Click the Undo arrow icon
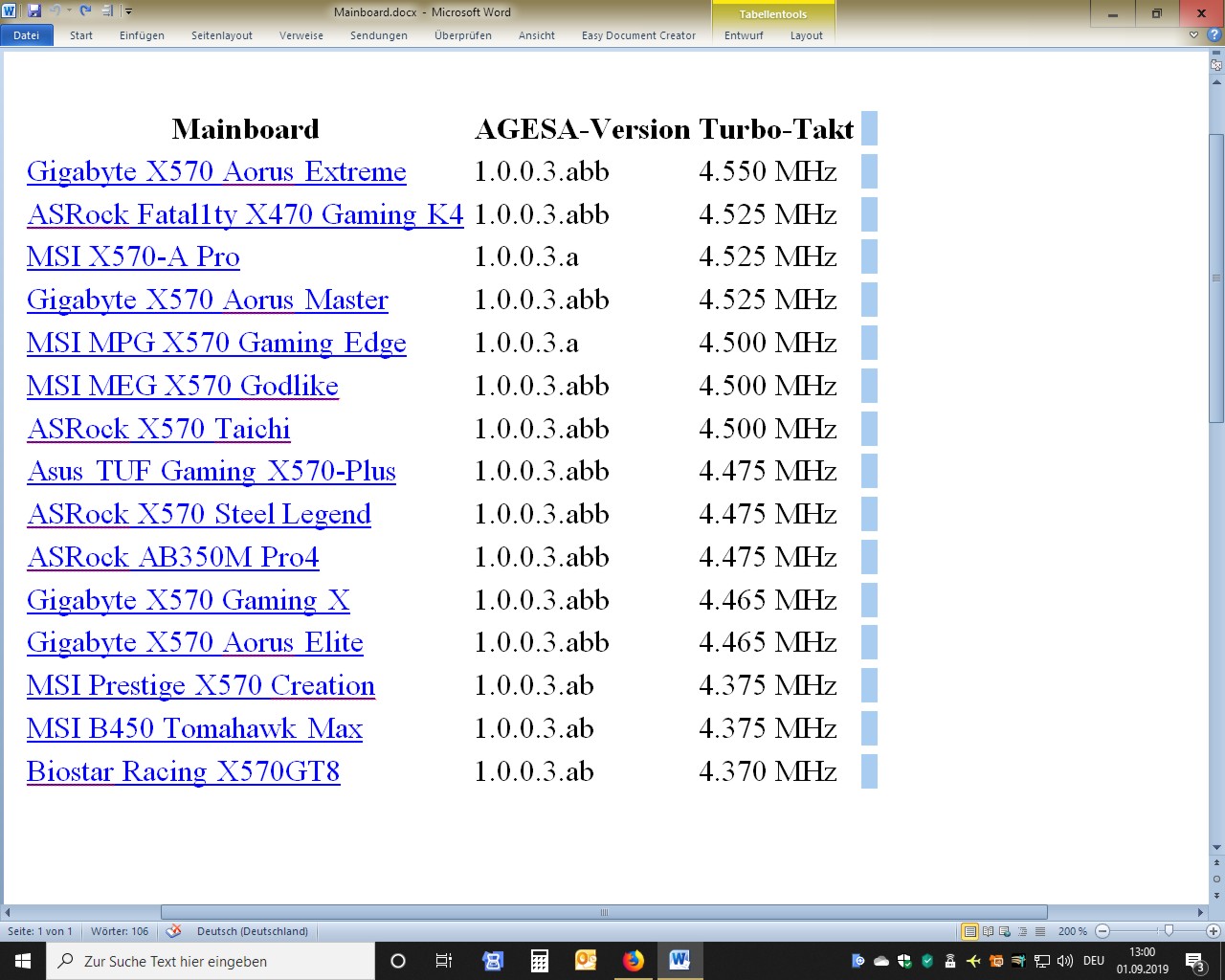Screen dimensions: 1225x980 (55, 11)
